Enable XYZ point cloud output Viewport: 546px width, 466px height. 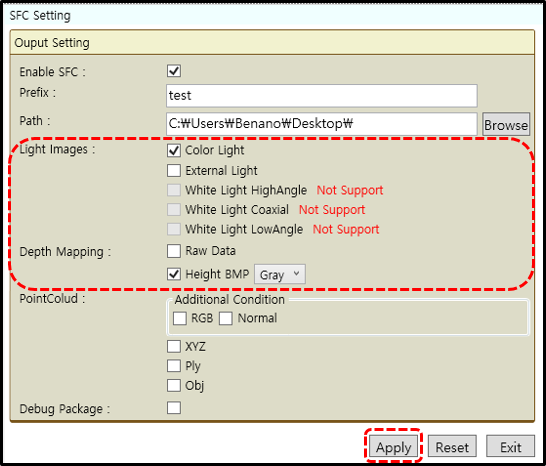[174, 347]
